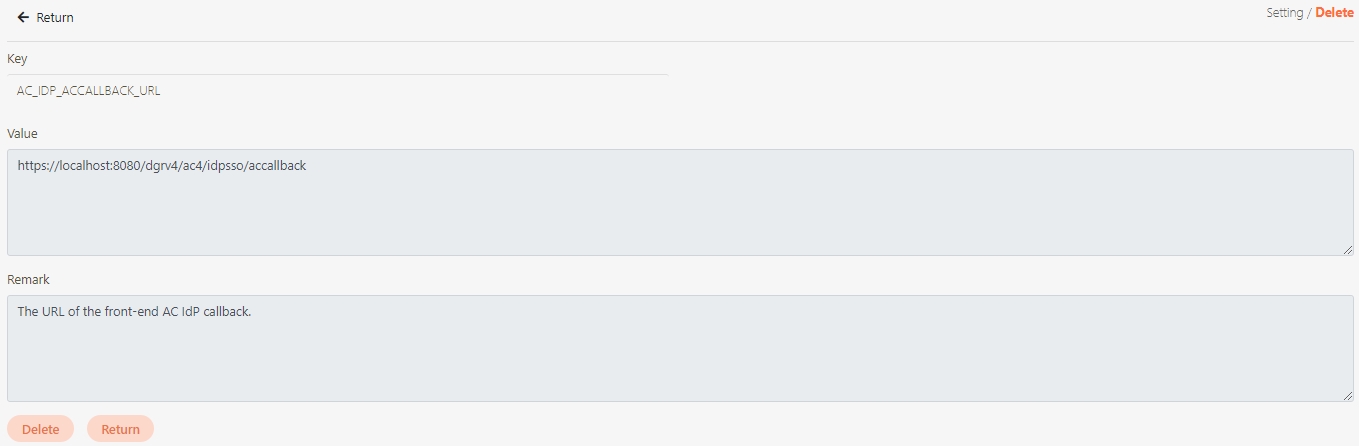Click the slash separator in the breadcrumb
This screenshot has width=1359, height=446.
tap(1309, 13)
